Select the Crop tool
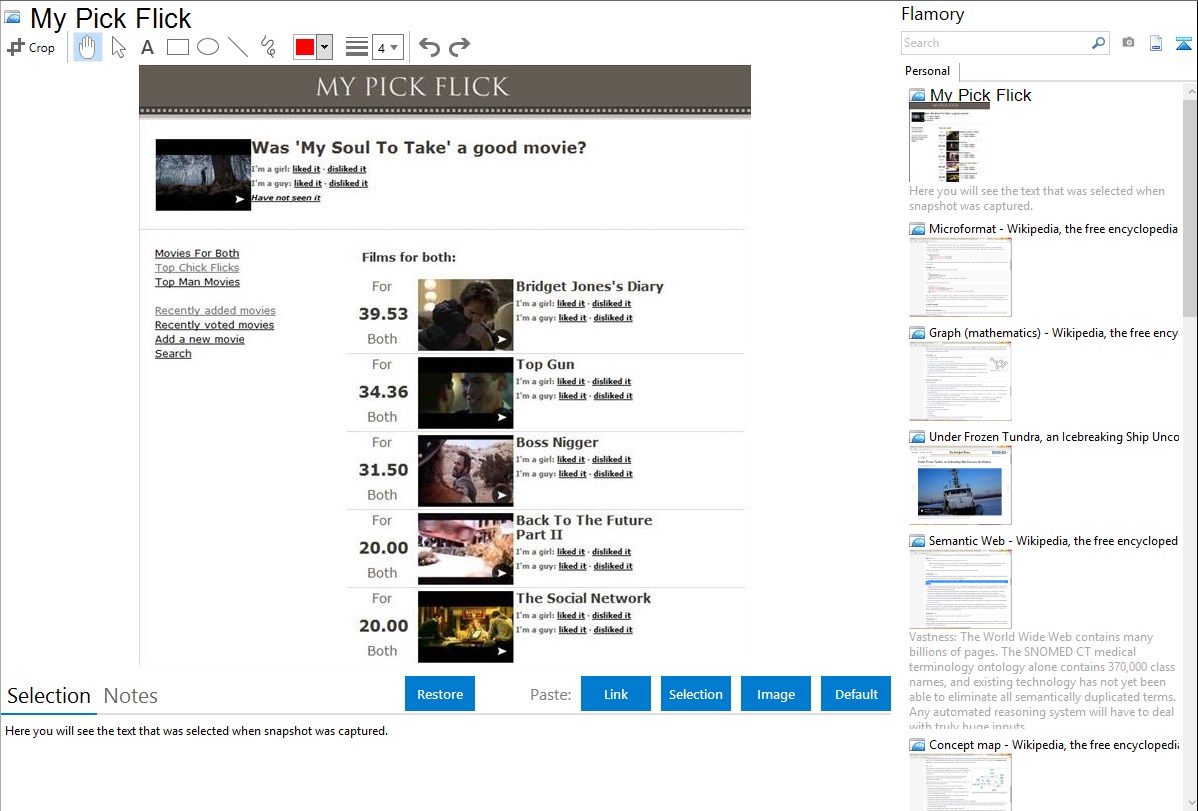Image resolution: width=1198 pixels, height=811 pixels. [x=31, y=47]
